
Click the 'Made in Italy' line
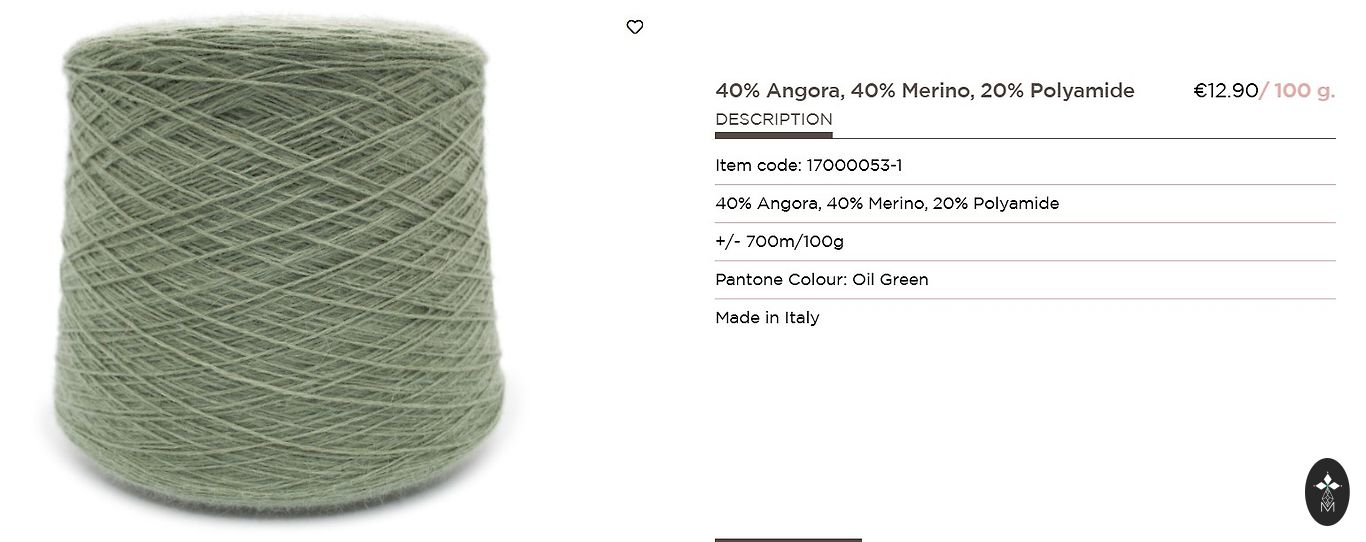point(767,317)
